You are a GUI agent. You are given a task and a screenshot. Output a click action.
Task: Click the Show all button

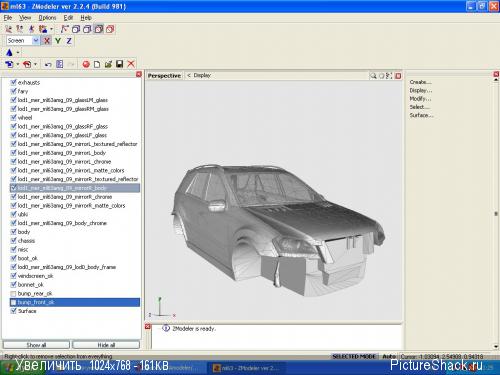pyautogui.click(x=36, y=345)
